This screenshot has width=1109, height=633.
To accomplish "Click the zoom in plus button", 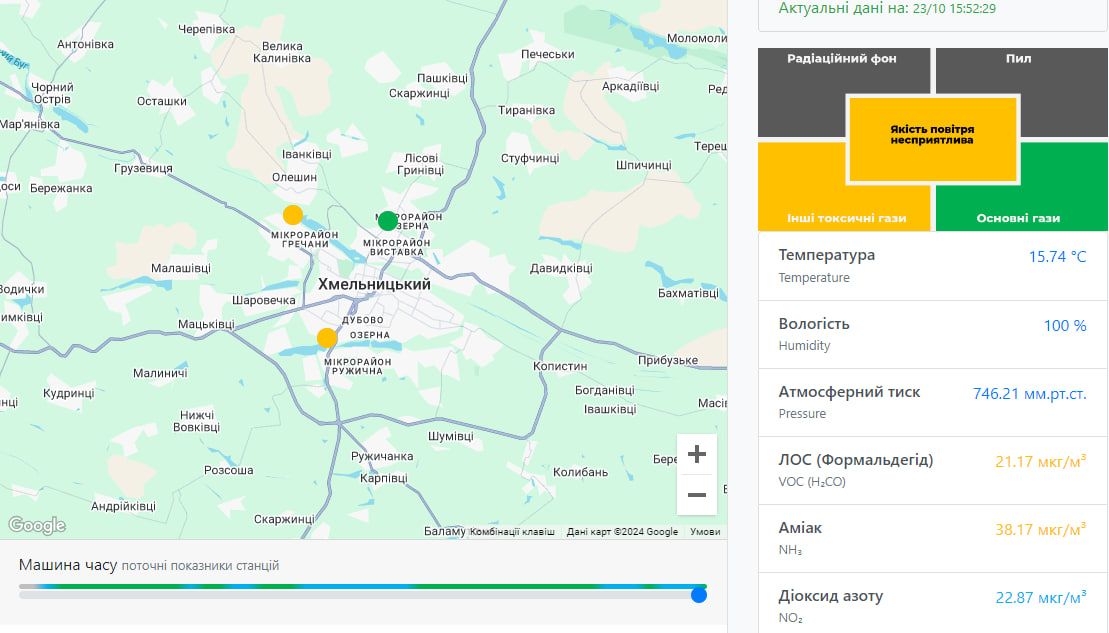I will [697, 454].
